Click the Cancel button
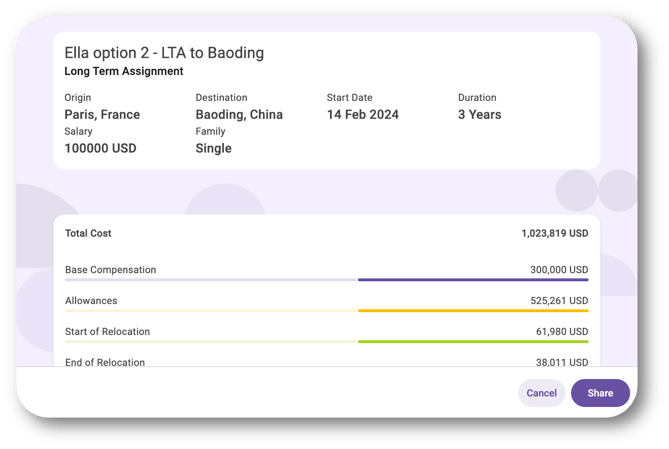 (x=541, y=393)
